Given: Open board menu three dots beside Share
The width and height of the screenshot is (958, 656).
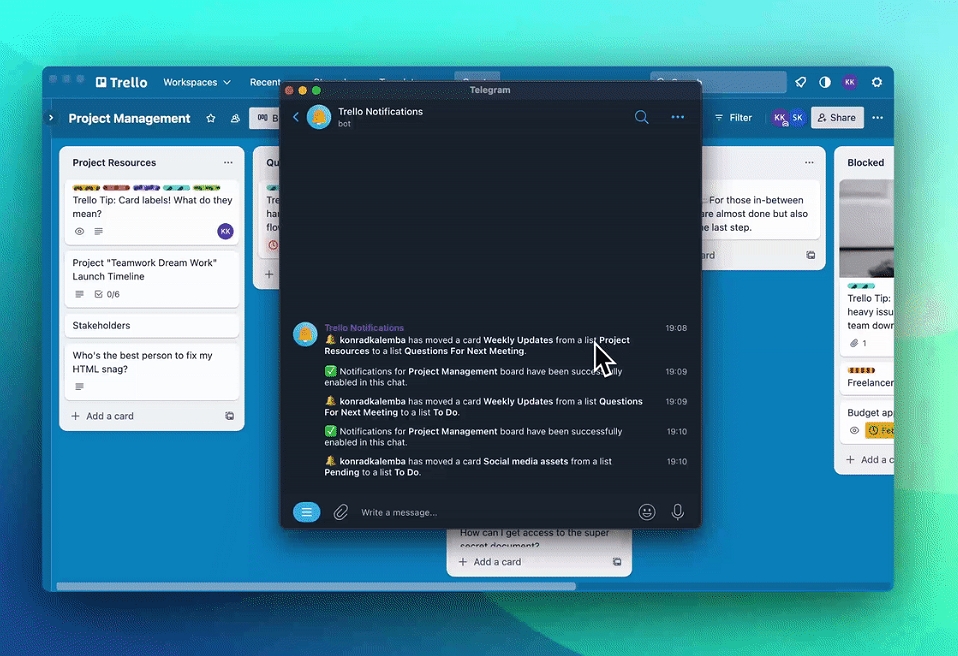Looking at the screenshot, I should pos(878,118).
